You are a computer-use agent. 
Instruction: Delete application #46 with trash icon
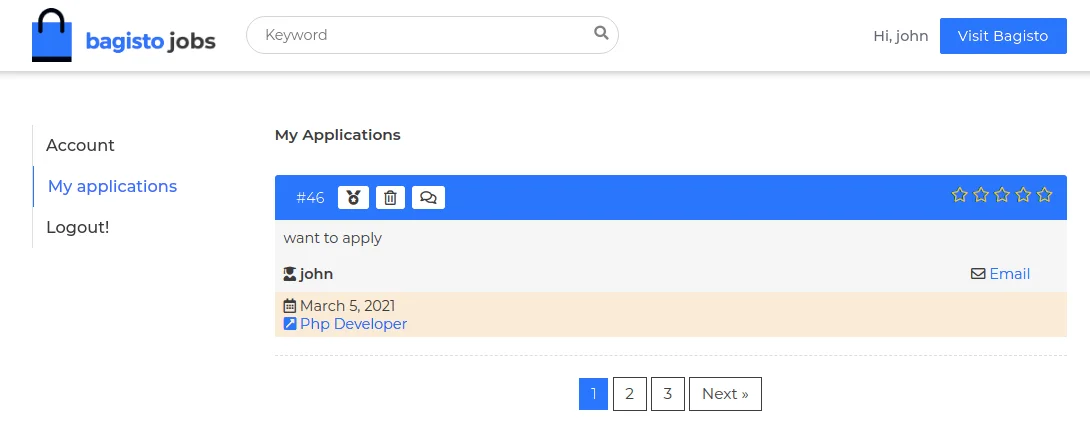click(x=390, y=197)
